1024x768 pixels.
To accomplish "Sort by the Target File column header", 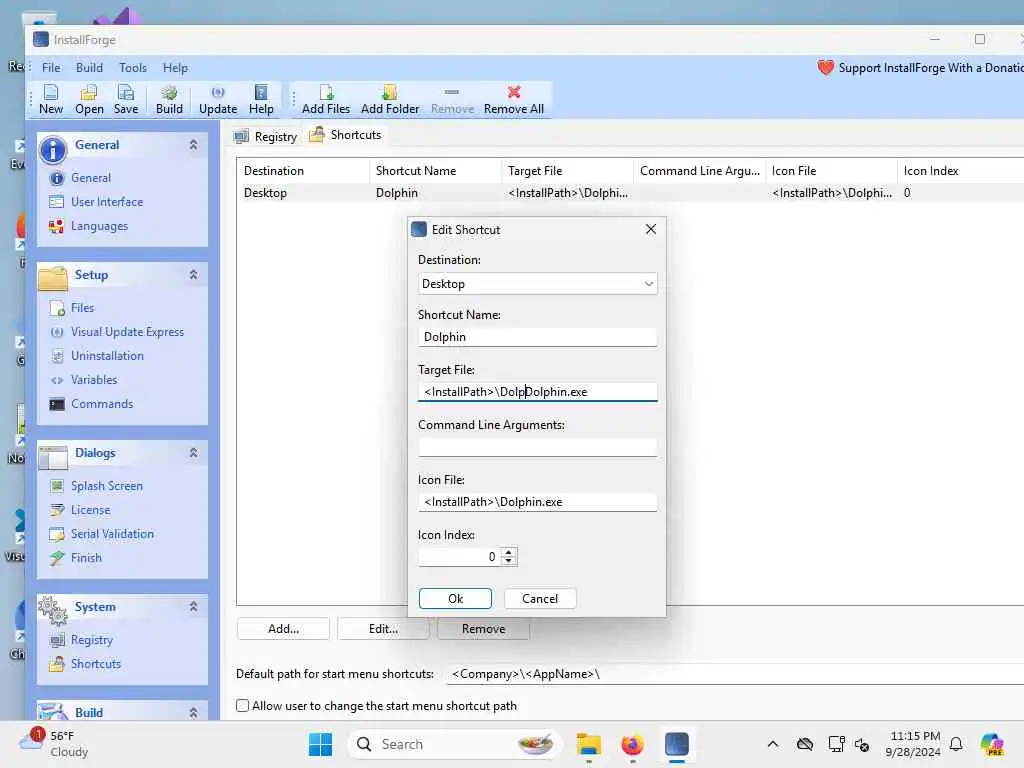I will (x=568, y=171).
